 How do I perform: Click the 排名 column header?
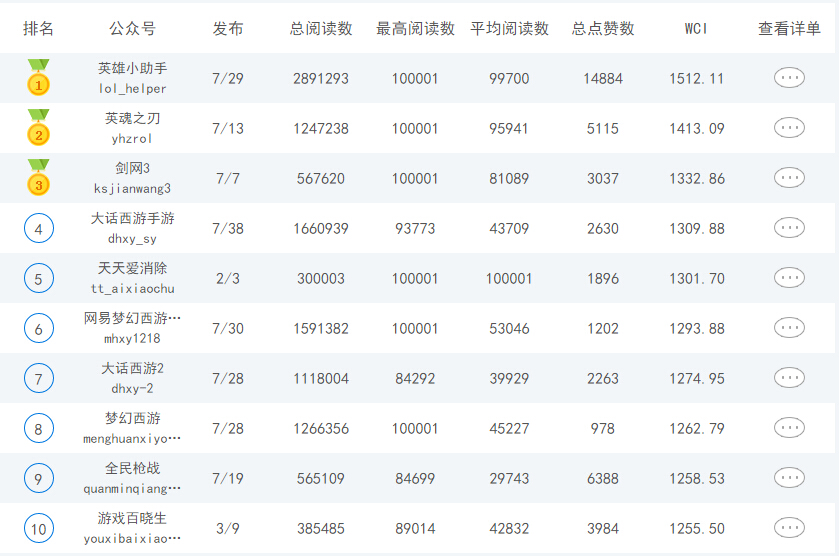[39, 28]
